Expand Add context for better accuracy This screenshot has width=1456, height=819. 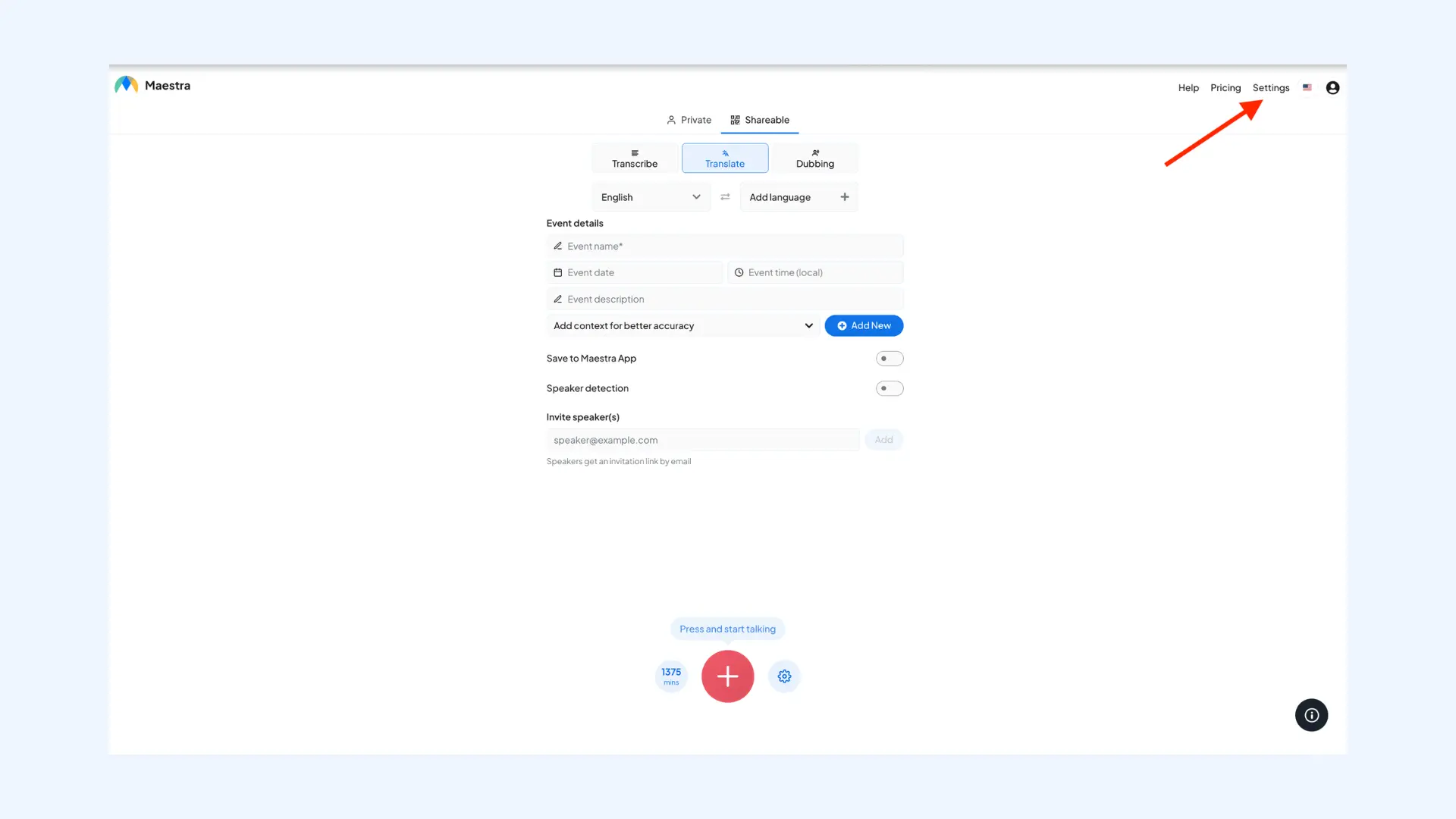[x=681, y=325]
